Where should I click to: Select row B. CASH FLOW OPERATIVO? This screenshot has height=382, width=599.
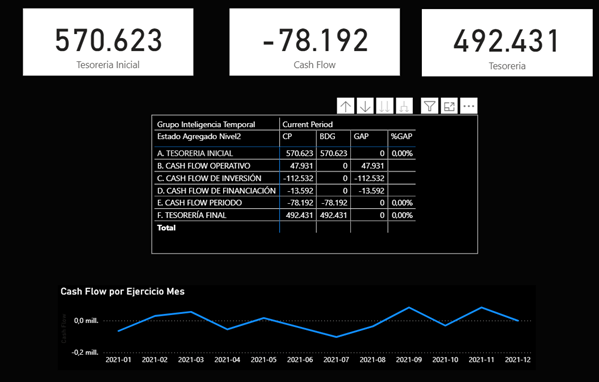click(285, 166)
